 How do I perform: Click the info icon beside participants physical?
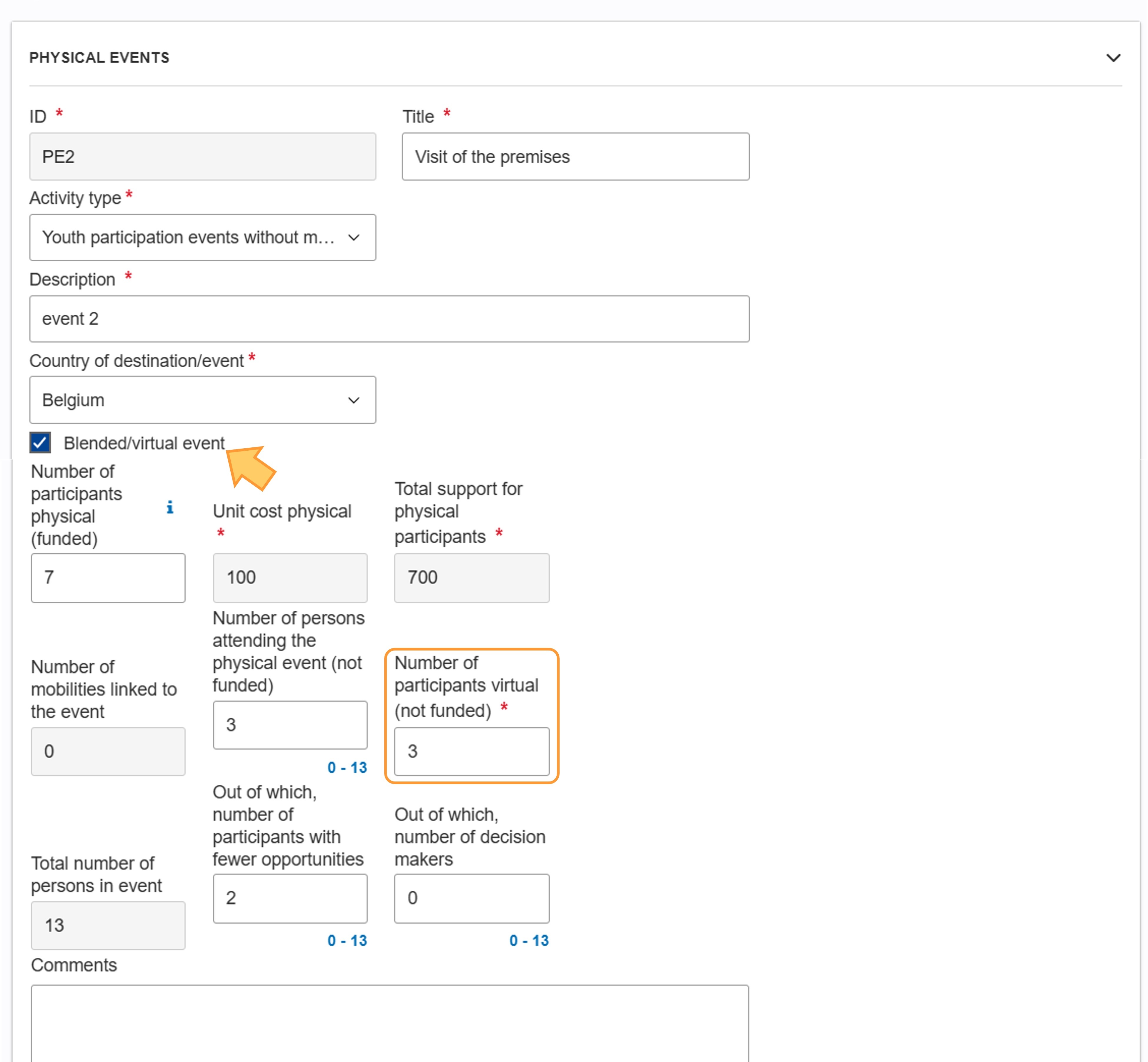click(170, 507)
